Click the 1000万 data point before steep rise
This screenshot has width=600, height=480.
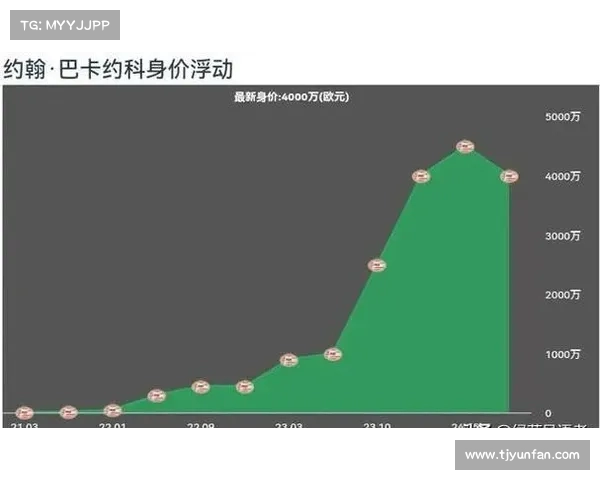coord(333,354)
